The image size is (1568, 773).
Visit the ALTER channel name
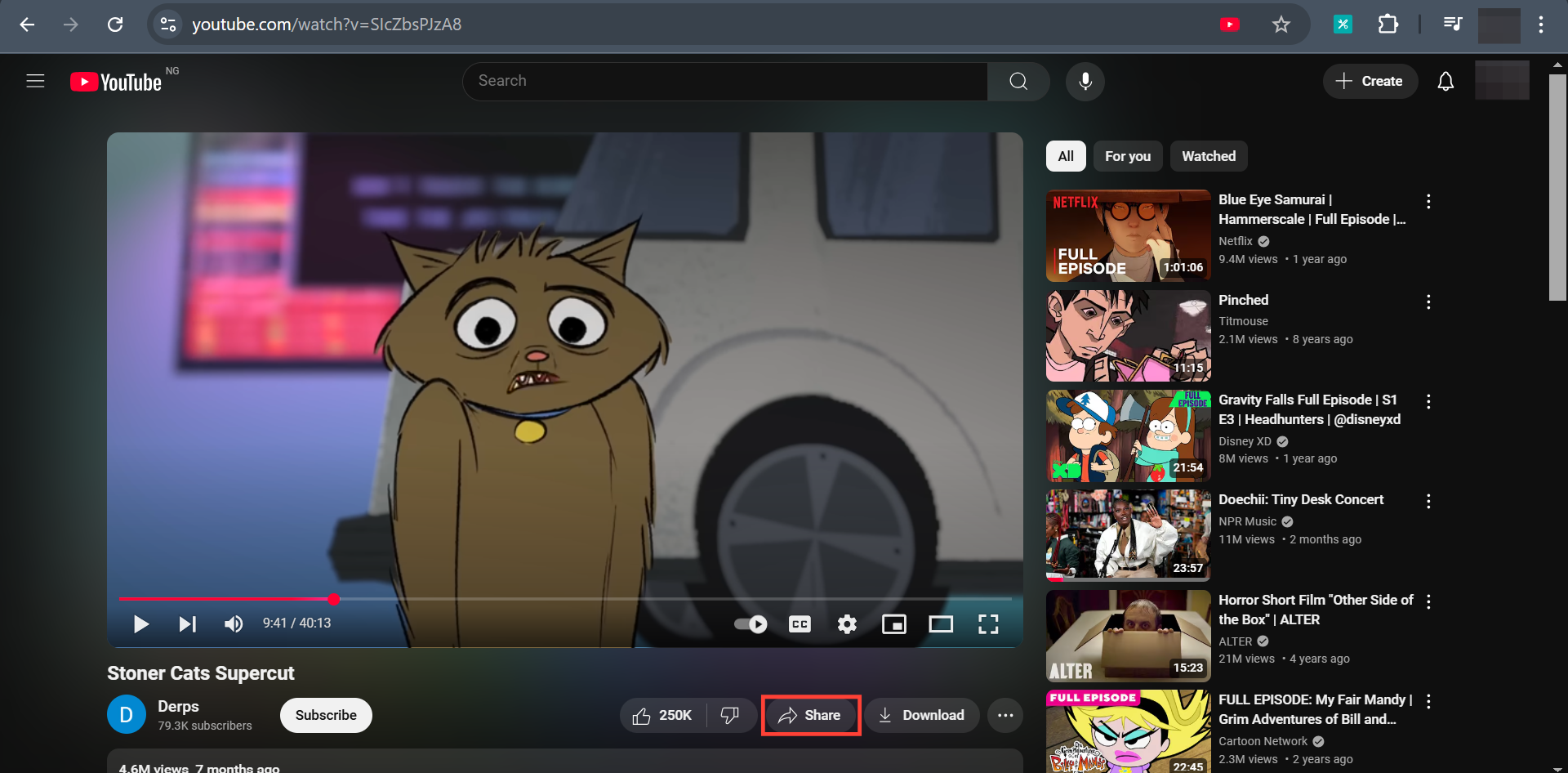pos(1235,641)
